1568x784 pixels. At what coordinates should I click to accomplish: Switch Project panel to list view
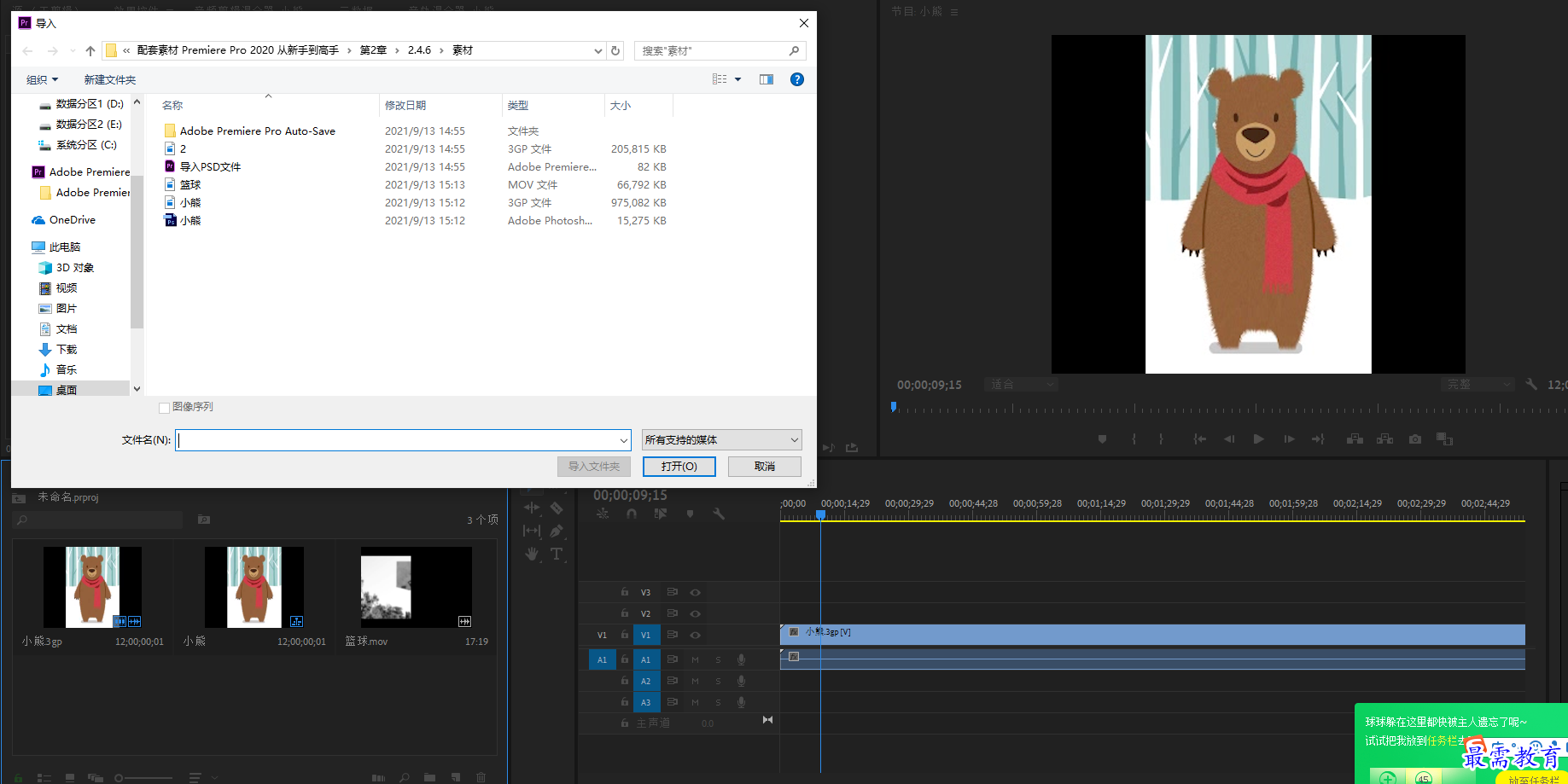click(x=44, y=778)
